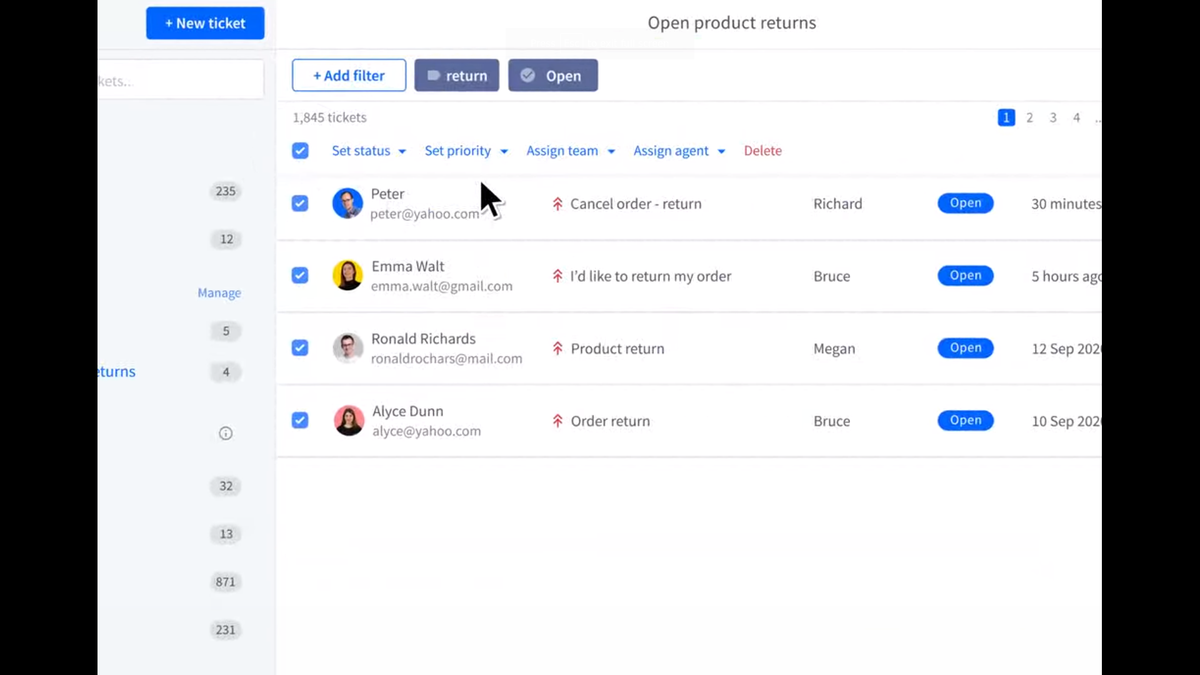Click the checkmark icon on the Open filter chip
1200x675 pixels.
[528, 74]
